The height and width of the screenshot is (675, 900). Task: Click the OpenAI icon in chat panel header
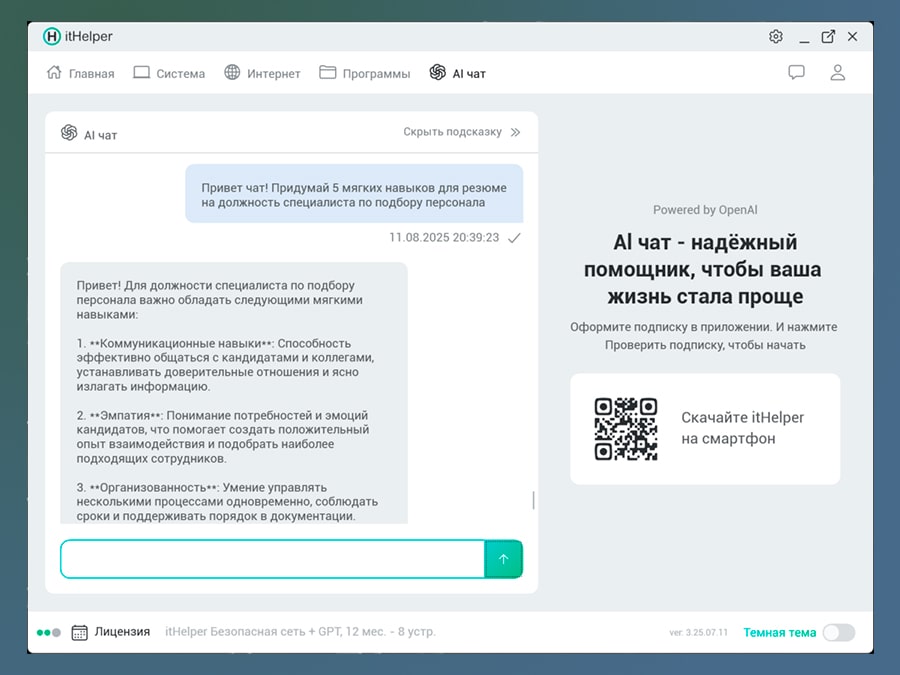[x=69, y=133]
